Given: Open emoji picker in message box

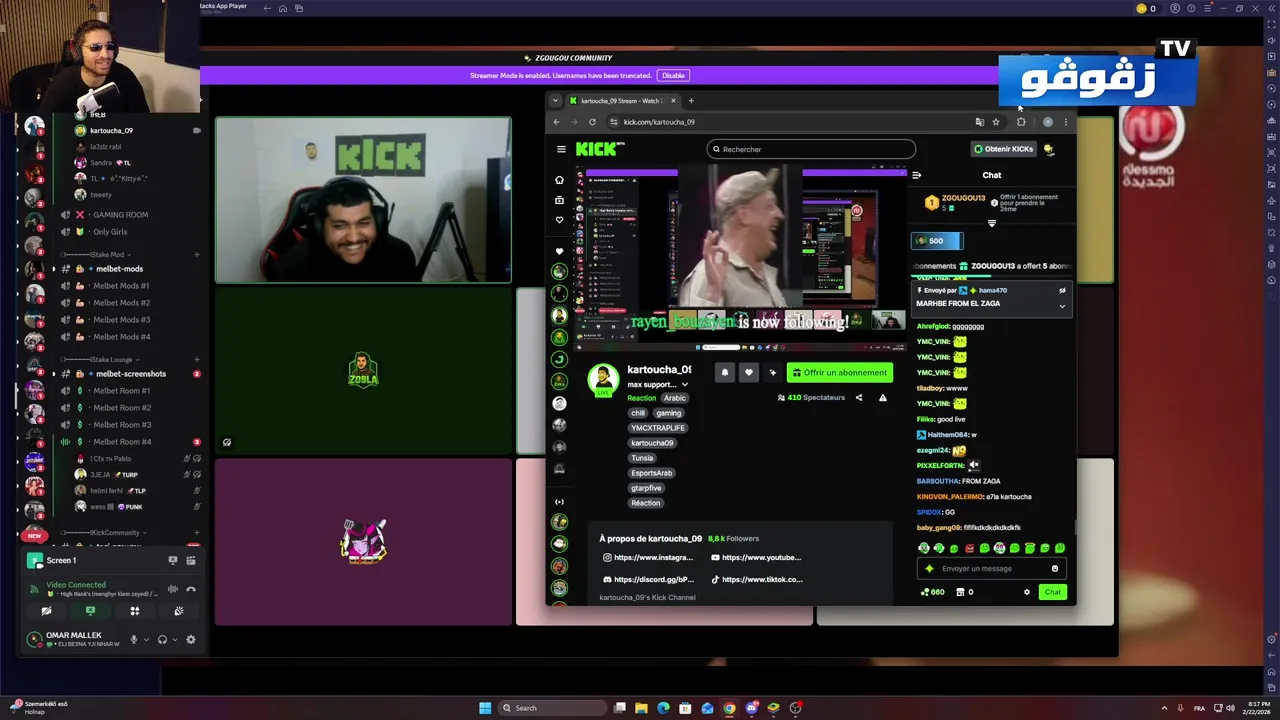Looking at the screenshot, I should (1054, 569).
